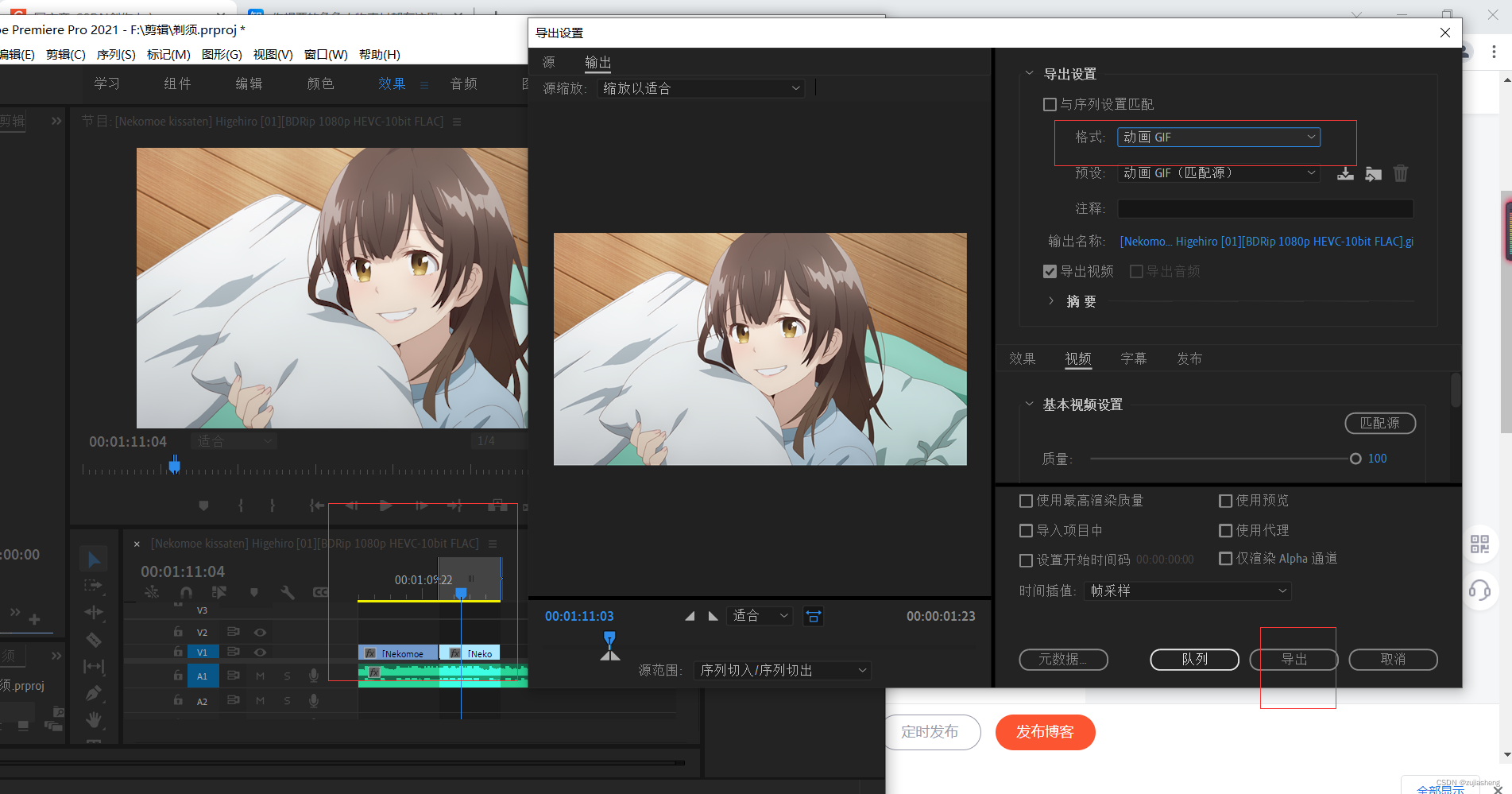Click Set Out Point triangle in export
The width and height of the screenshot is (1512, 794).
(x=713, y=616)
